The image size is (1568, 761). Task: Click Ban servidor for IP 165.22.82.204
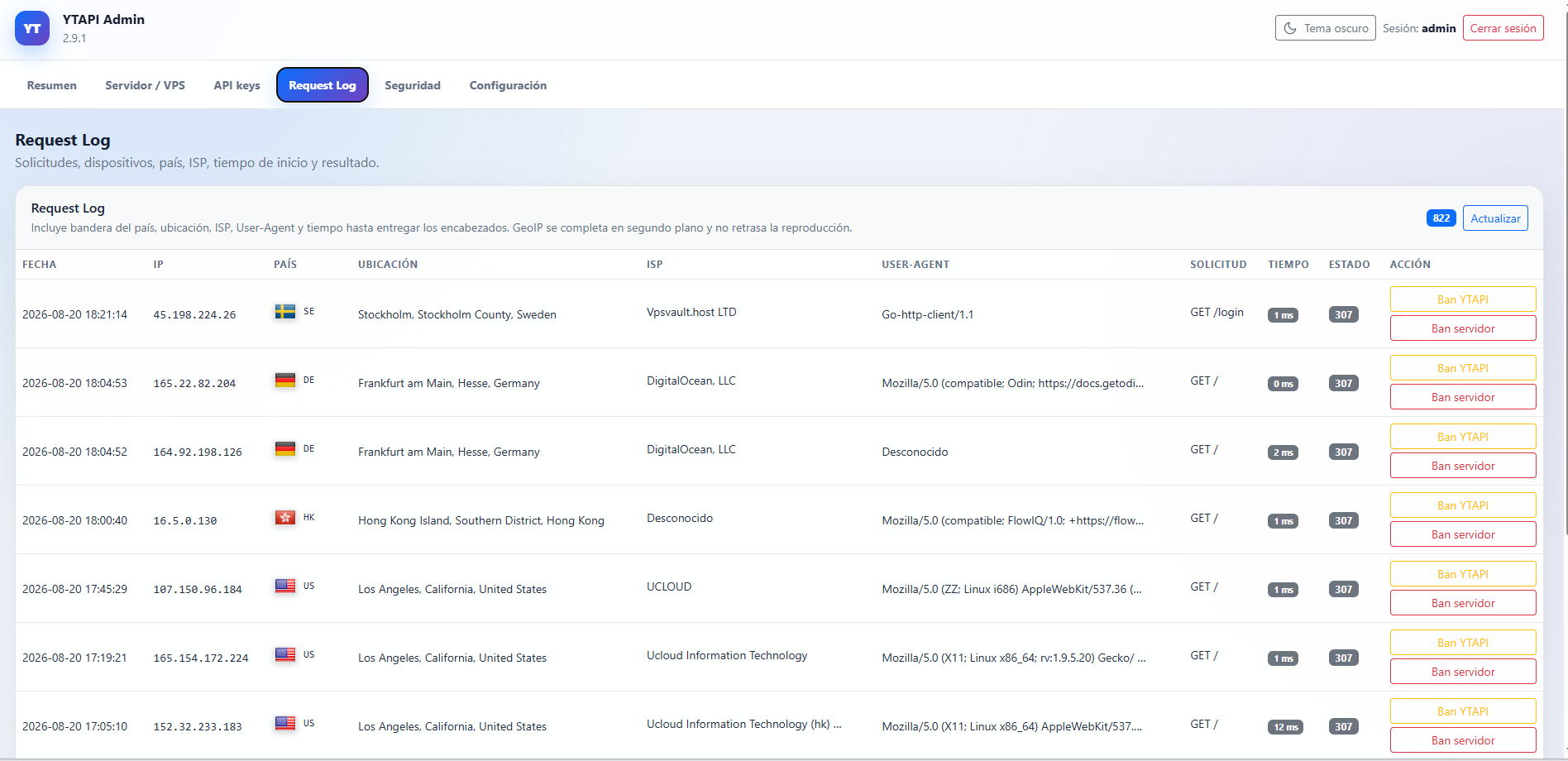(1463, 397)
